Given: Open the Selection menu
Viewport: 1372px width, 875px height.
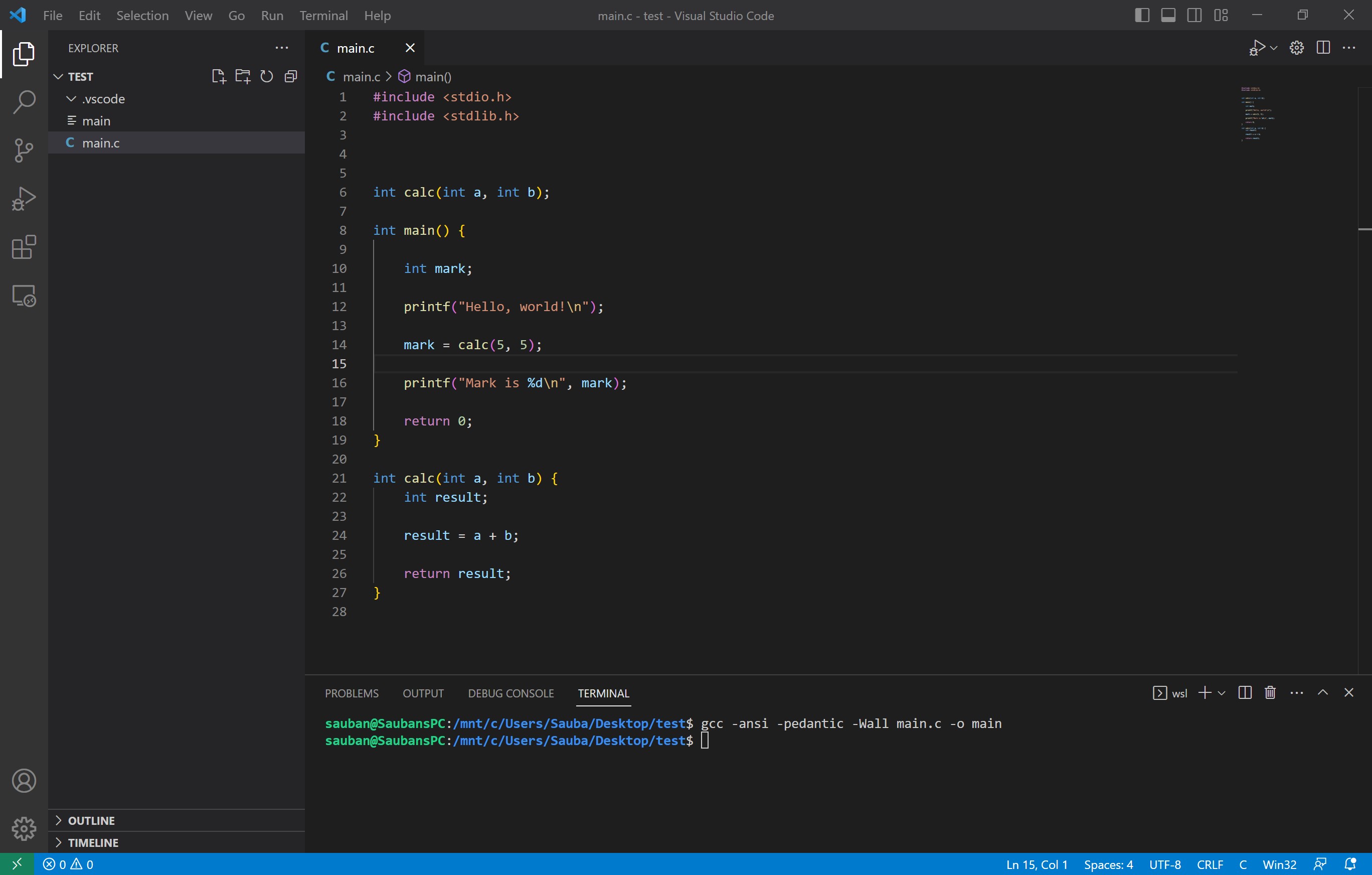Looking at the screenshot, I should click(x=142, y=16).
